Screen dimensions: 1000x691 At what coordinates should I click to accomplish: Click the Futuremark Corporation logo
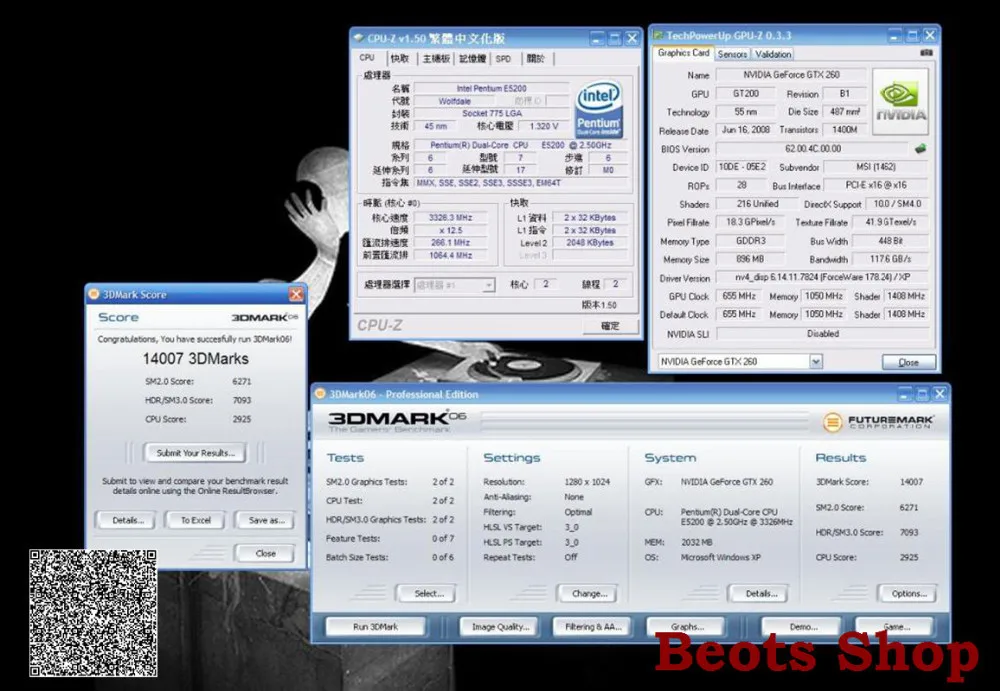(x=878, y=422)
